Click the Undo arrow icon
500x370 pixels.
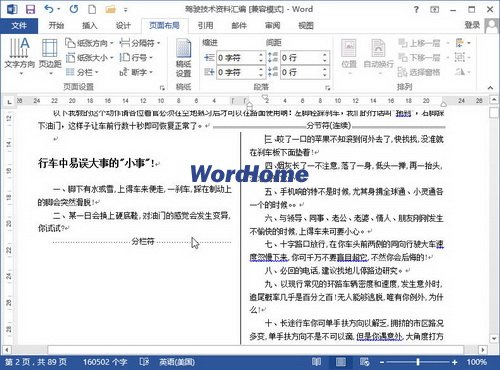[x=49, y=9]
